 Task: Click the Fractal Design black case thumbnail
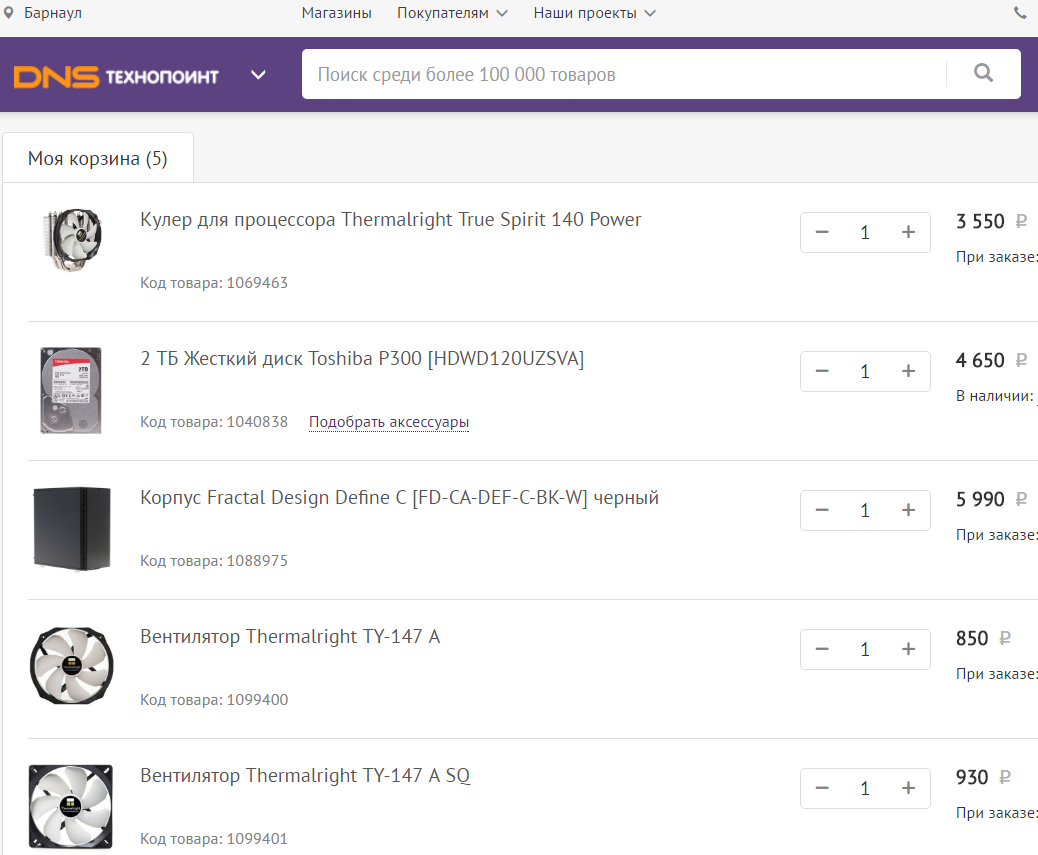[71, 529]
